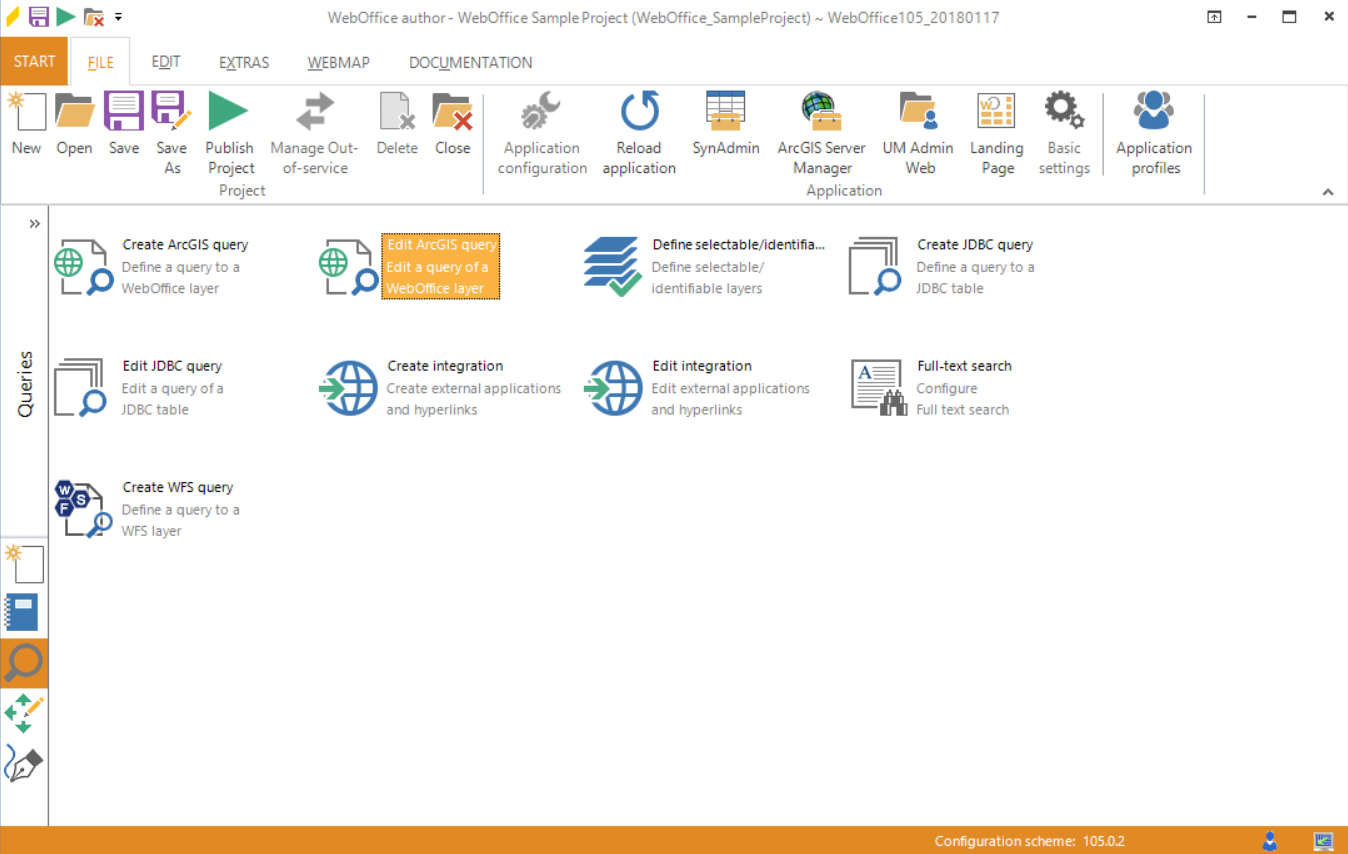This screenshot has width=1348, height=854.
Task: Open Full-text search configuration tile
Action: point(931,388)
